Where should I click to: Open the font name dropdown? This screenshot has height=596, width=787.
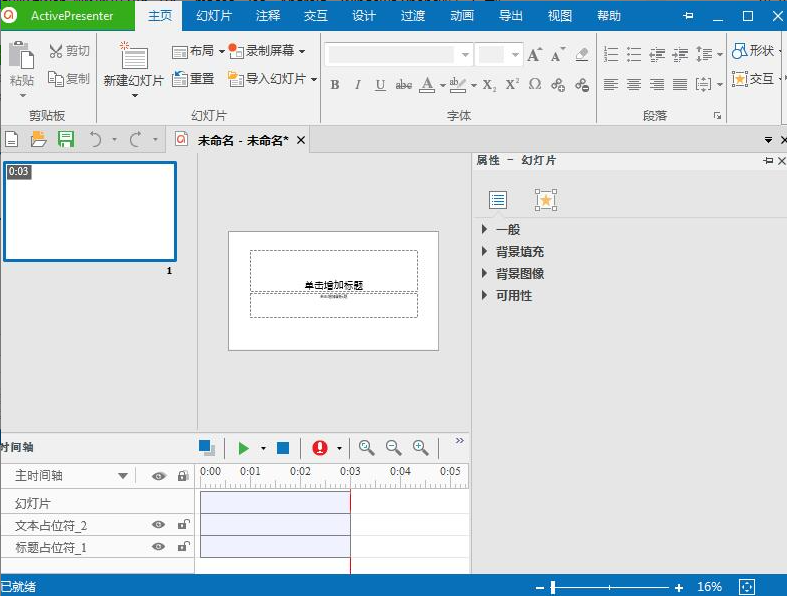point(465,54)
